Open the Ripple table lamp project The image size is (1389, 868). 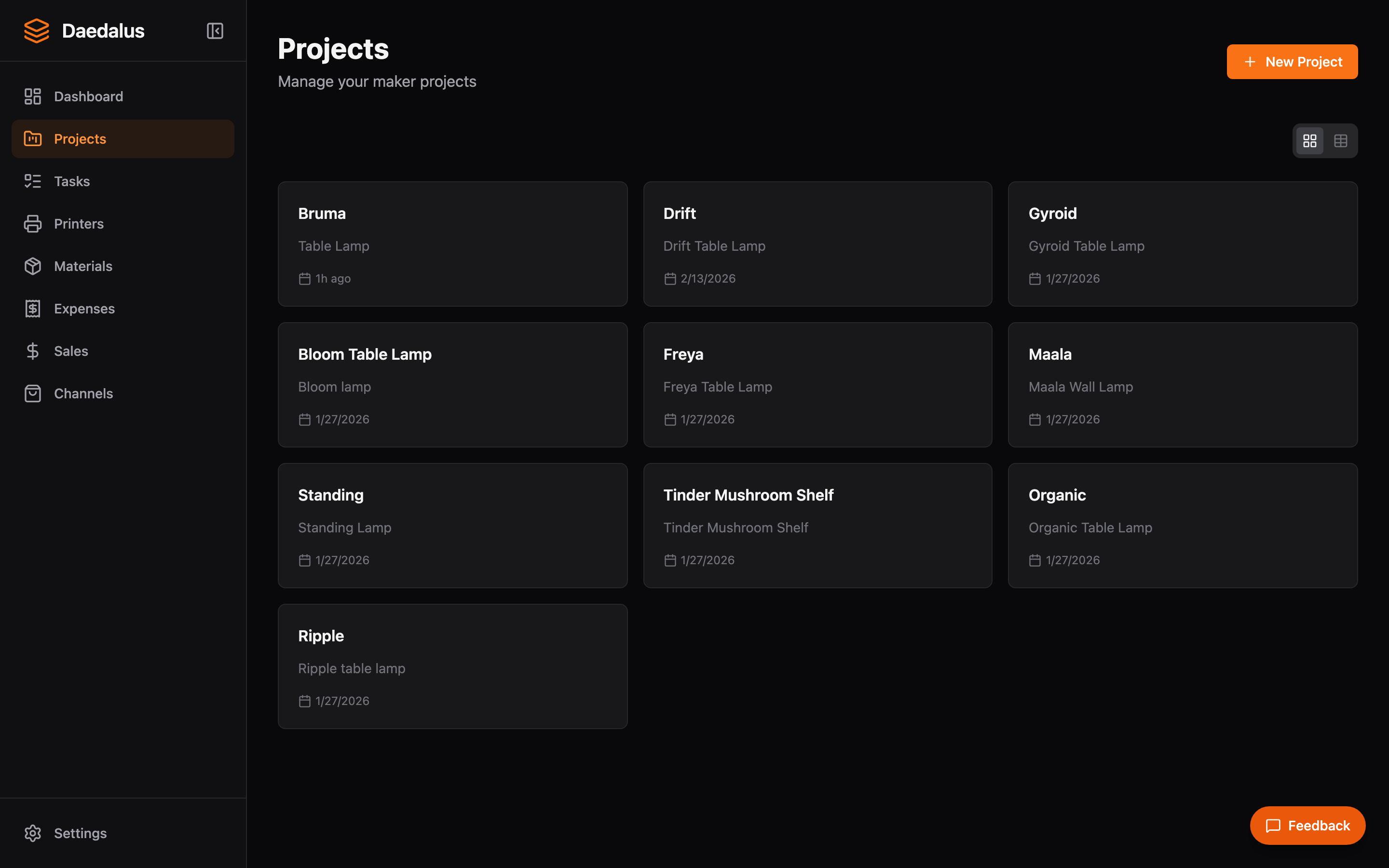pyautogui.click(x=452, y=666)
